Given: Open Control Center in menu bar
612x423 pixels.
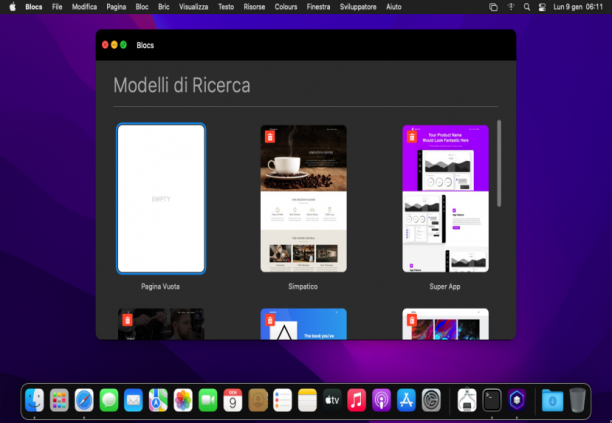Looking at the screenshot, I should 542,7.
